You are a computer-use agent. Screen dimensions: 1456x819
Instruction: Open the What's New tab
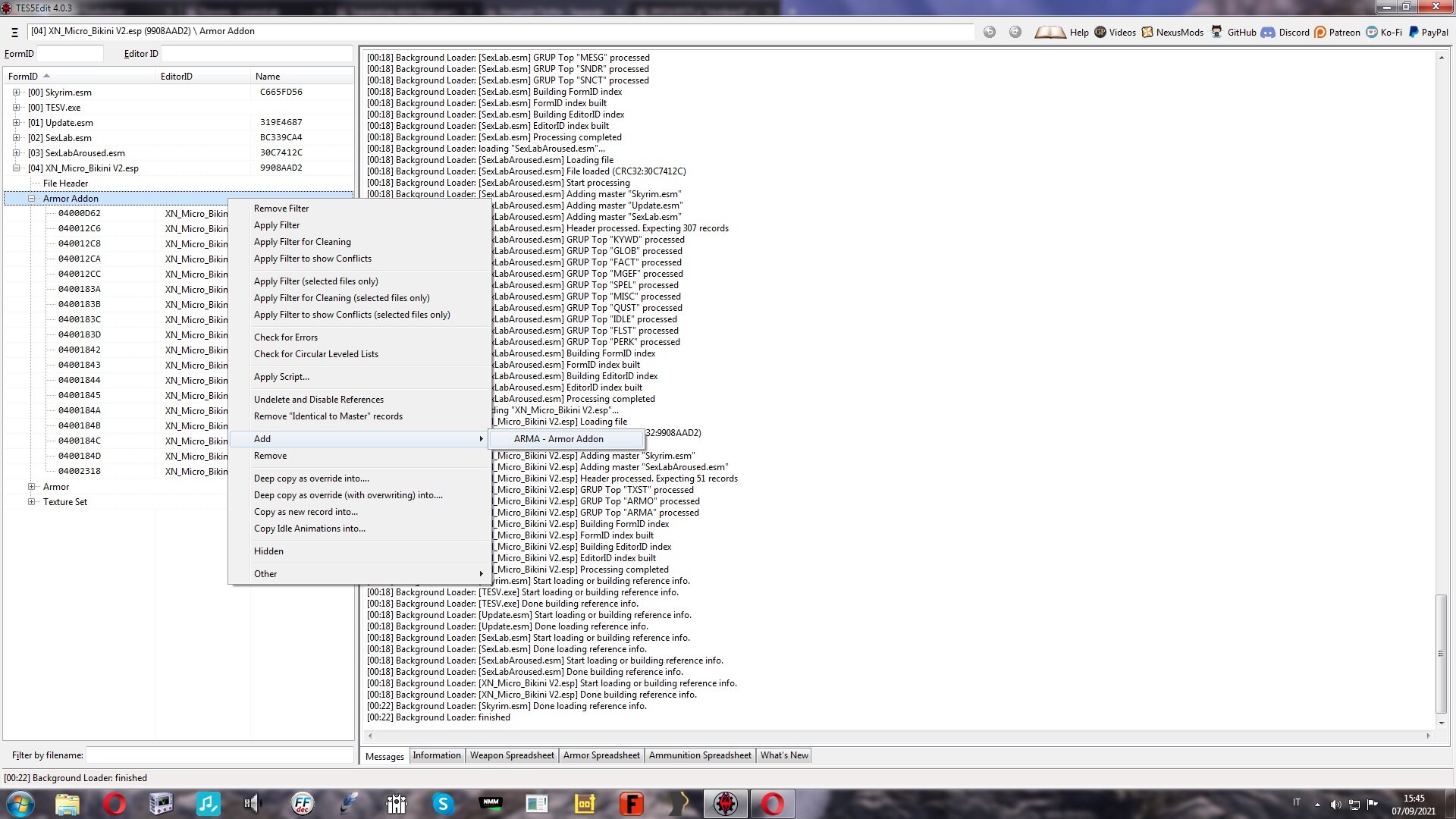[784, 755]
